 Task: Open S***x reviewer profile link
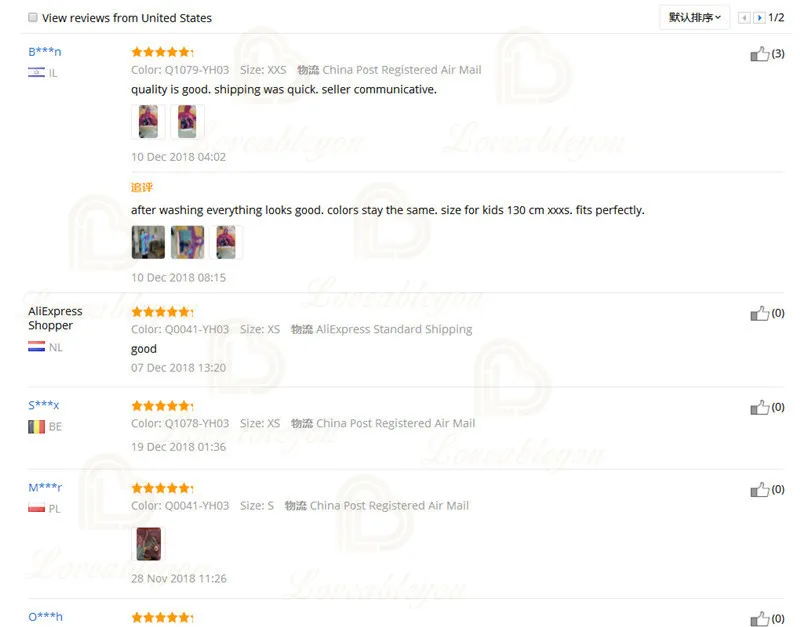(x=43, y=405)
